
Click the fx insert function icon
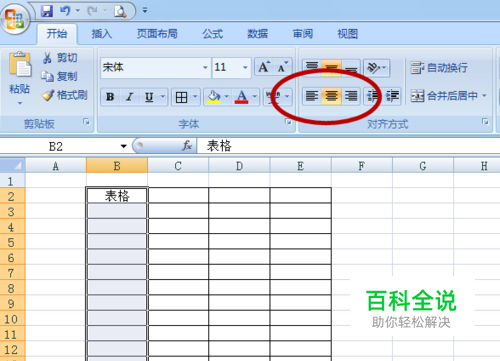(x=187, y=146)
